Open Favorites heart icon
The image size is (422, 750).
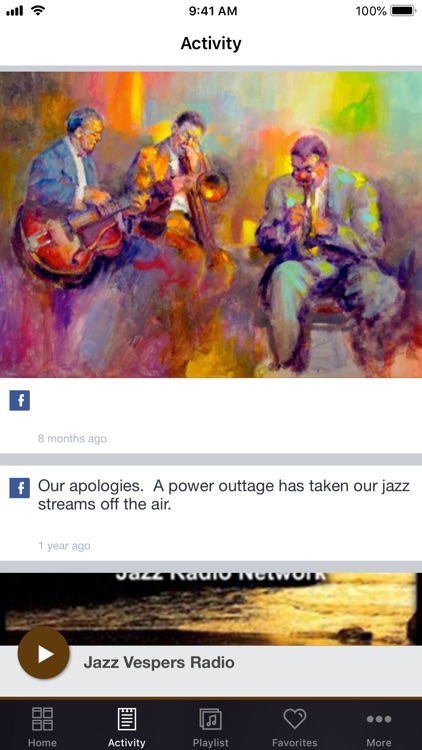pyautogui.click(x=294, y=718)
